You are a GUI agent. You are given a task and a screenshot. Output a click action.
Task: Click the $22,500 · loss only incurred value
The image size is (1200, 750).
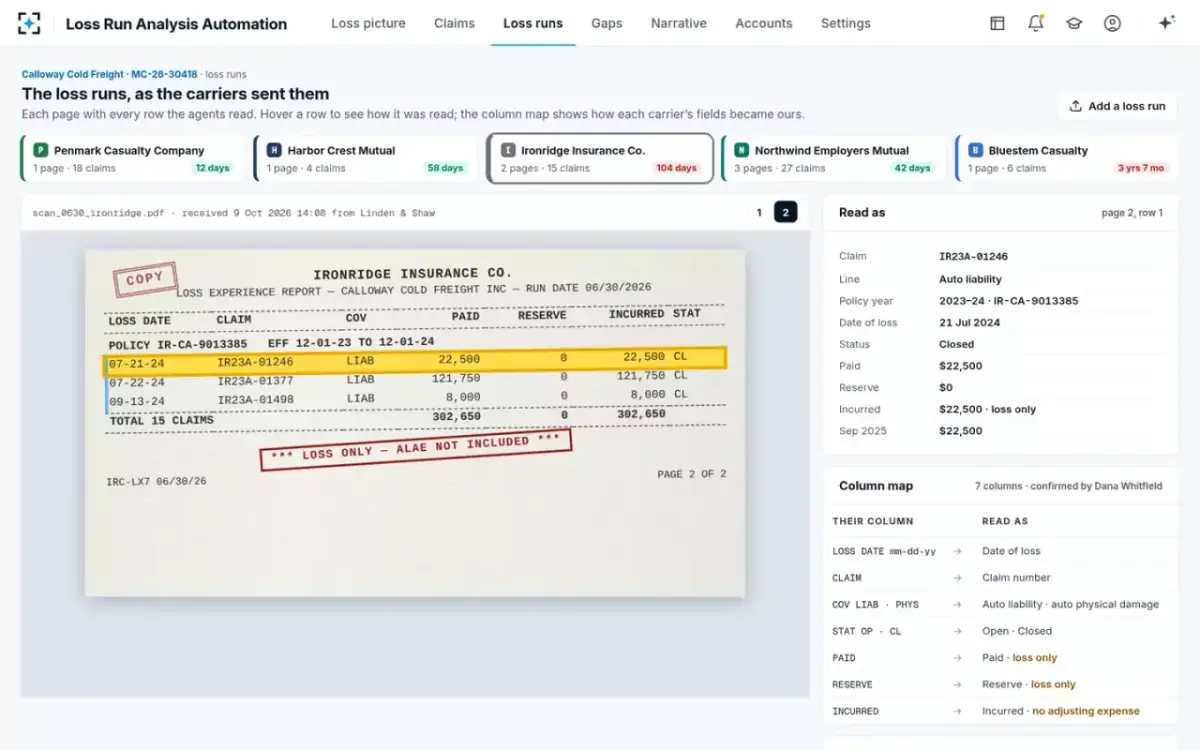(x=988, y=409)
